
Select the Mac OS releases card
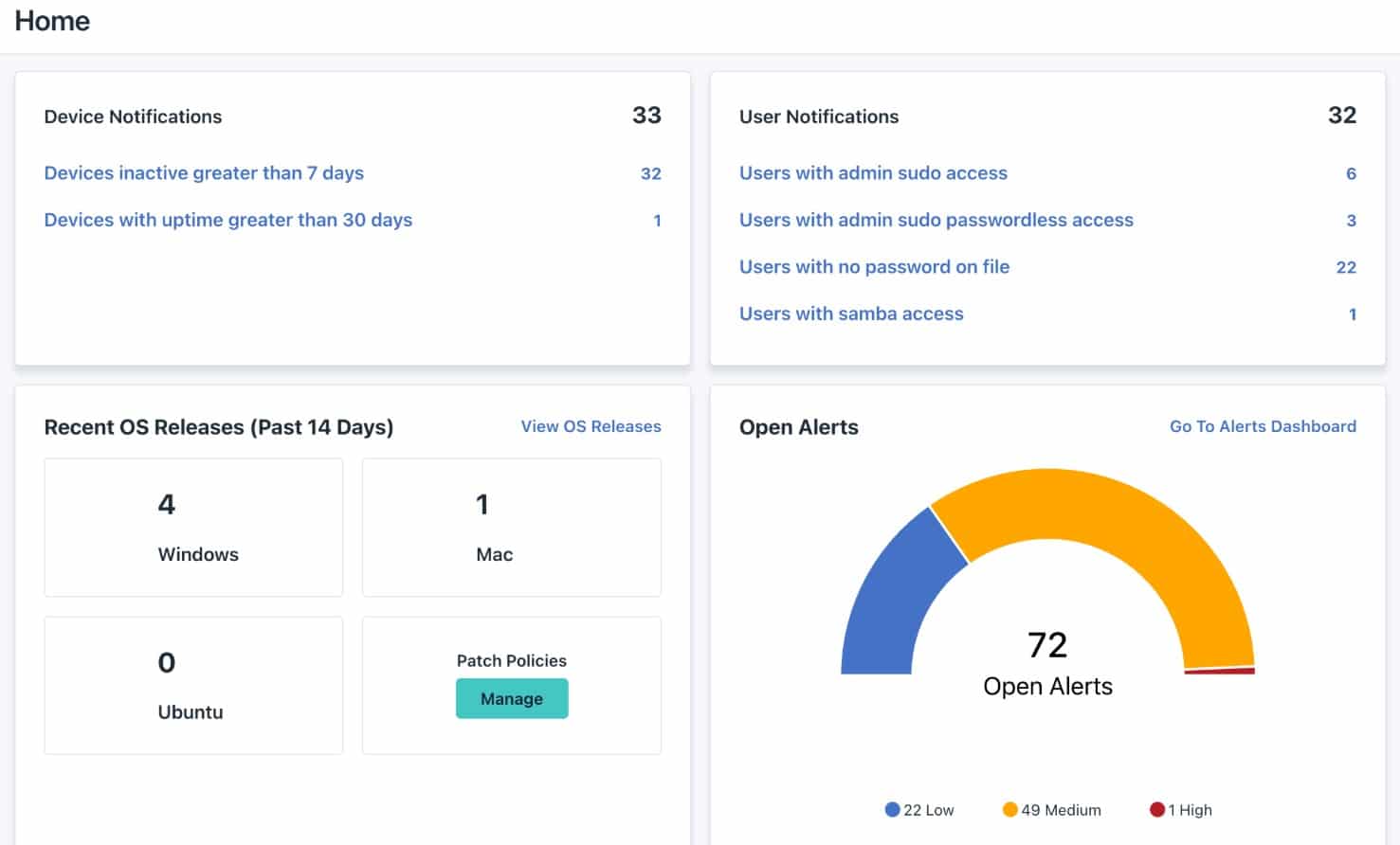click(x=512, y=528)
